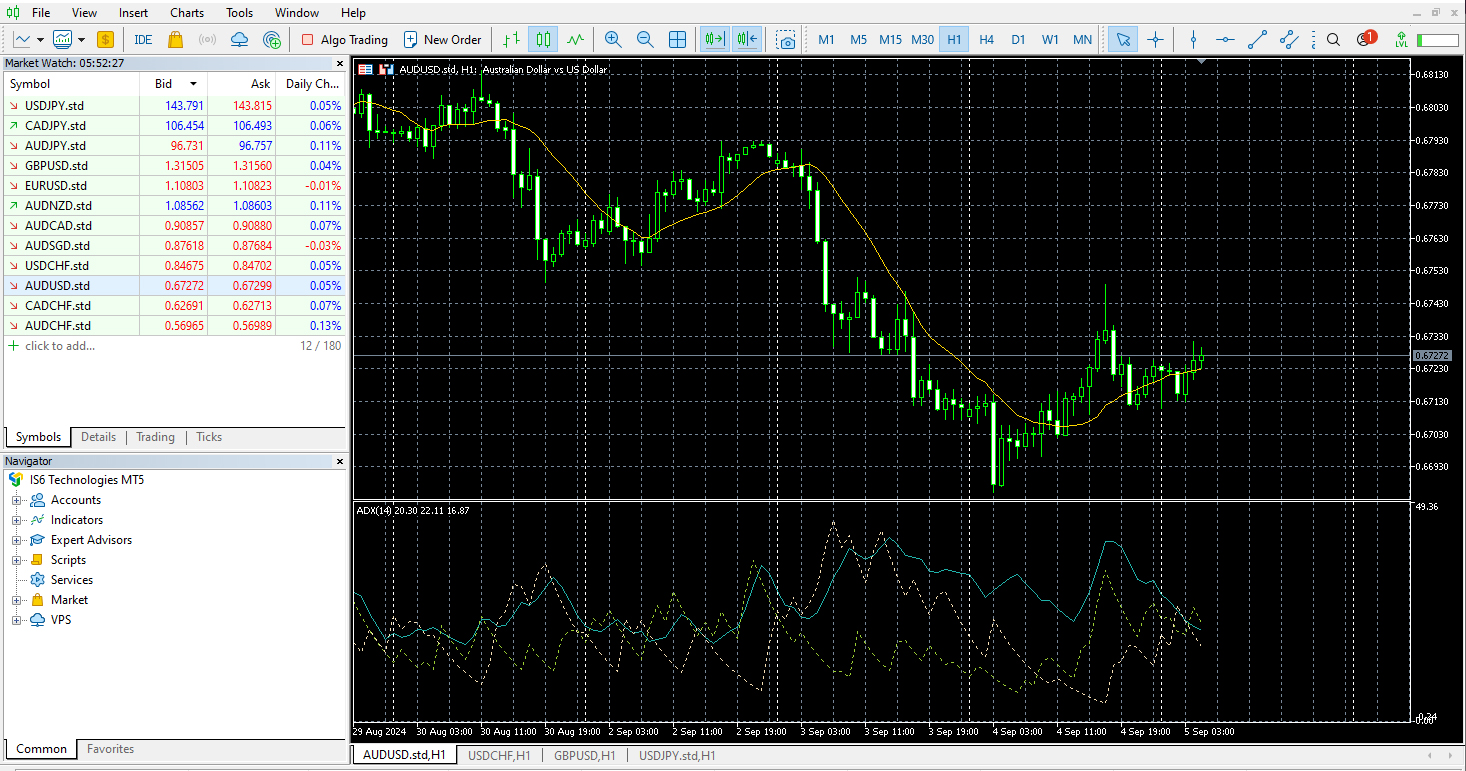1466x771 pixels.
Task: Open the Details tab in Market Watch
Action: 98,437
